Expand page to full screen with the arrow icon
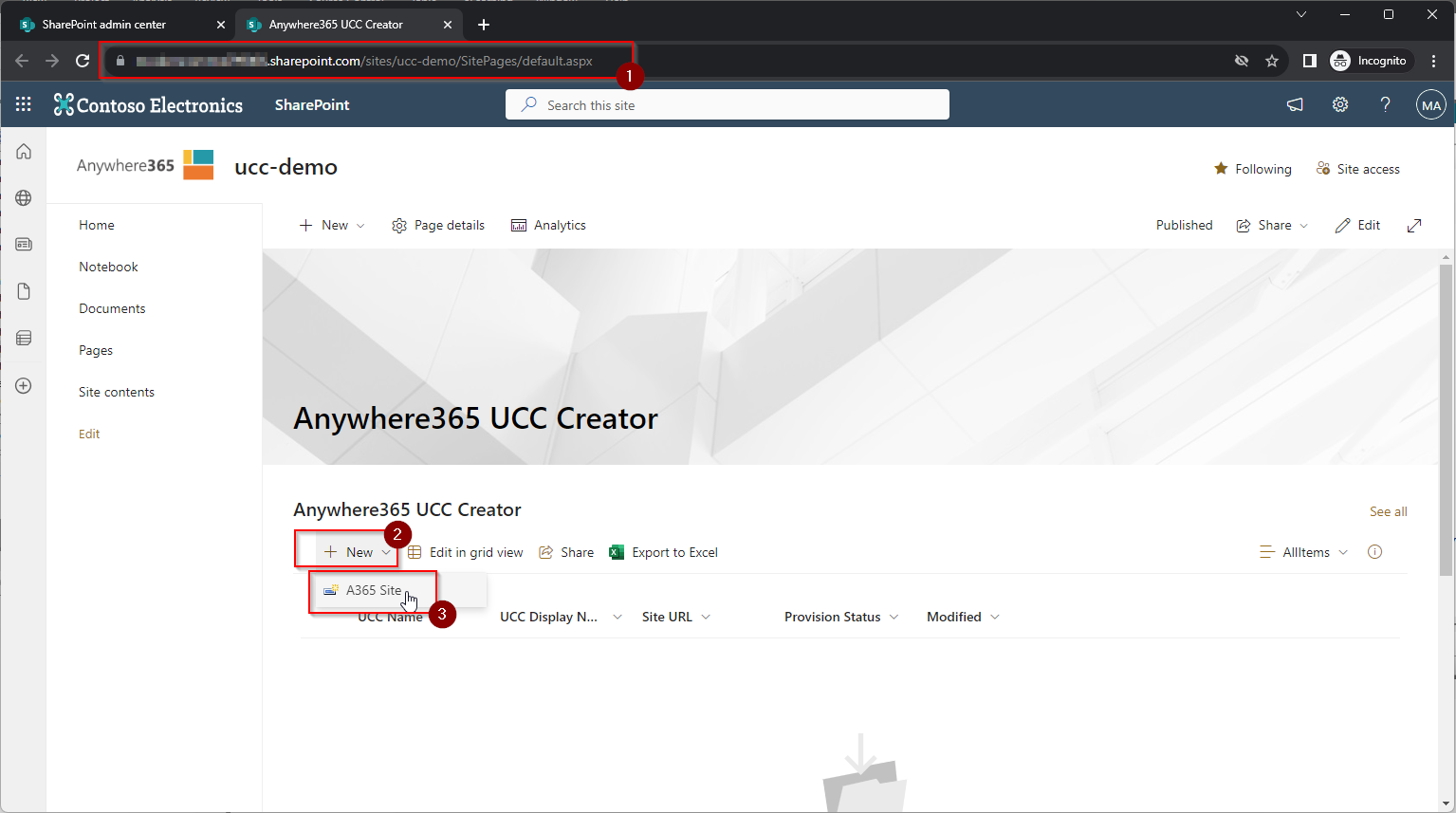Viewport: 1456px width, 813px height. pos(1414,226)
